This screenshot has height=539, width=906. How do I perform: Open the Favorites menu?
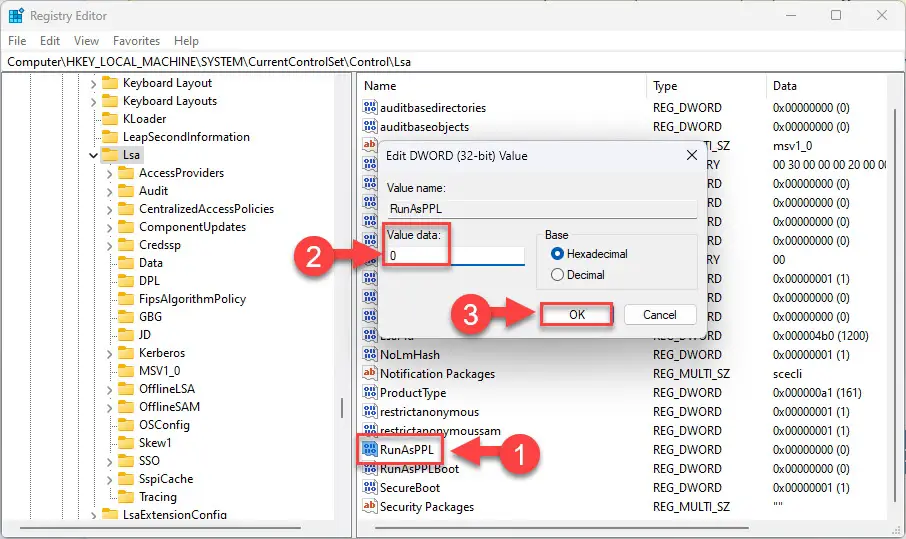[136, 41]
